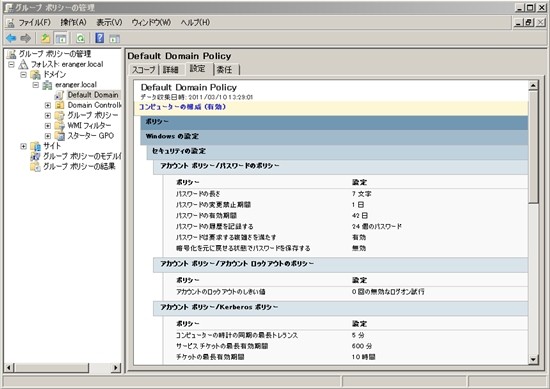550x389 pixels.
Task: Click the サービス チケットの最長有効期間 row
Action: pyautogui.click(x=346, y=346)
